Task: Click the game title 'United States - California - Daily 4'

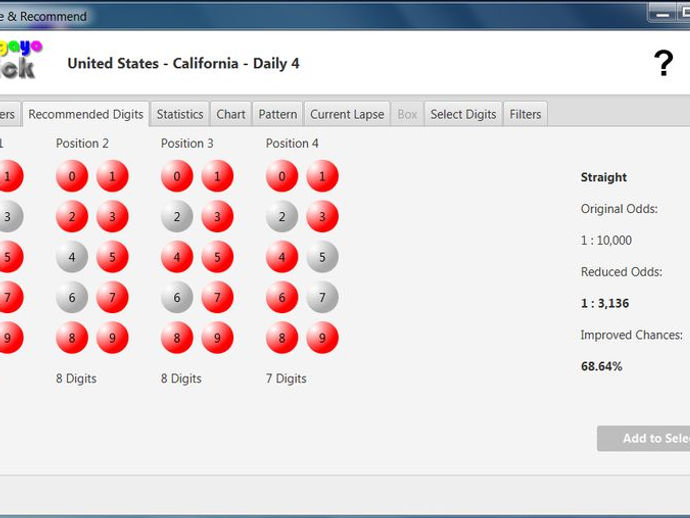Action: [184, 63]
